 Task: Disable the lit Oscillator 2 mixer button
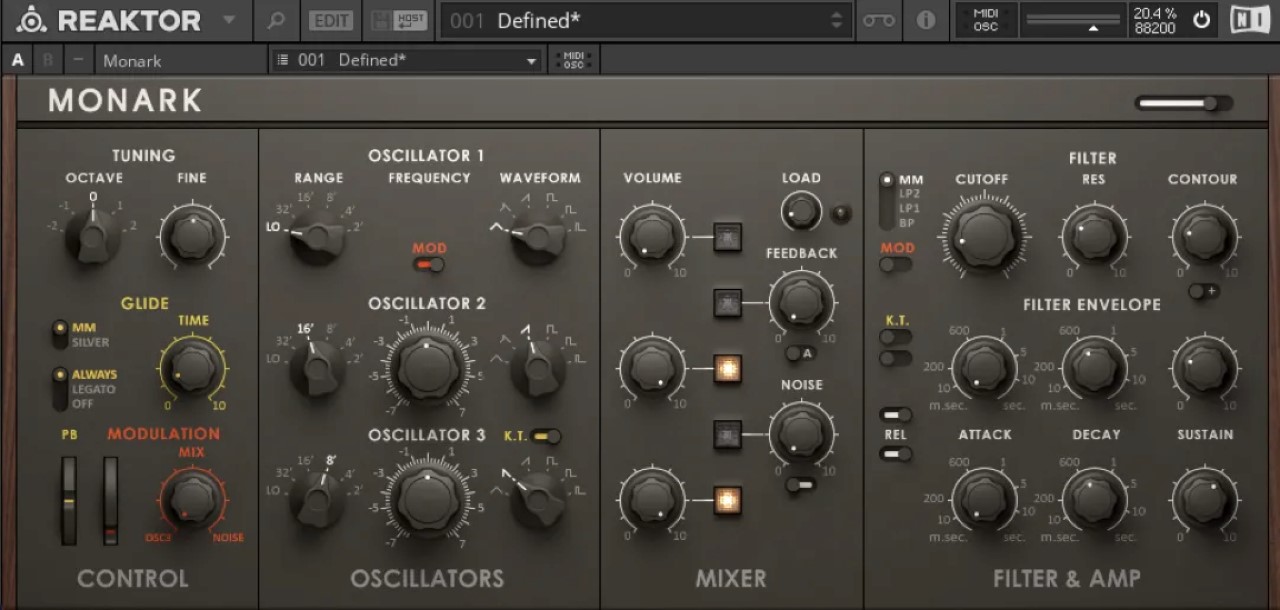tap(728, 370)
